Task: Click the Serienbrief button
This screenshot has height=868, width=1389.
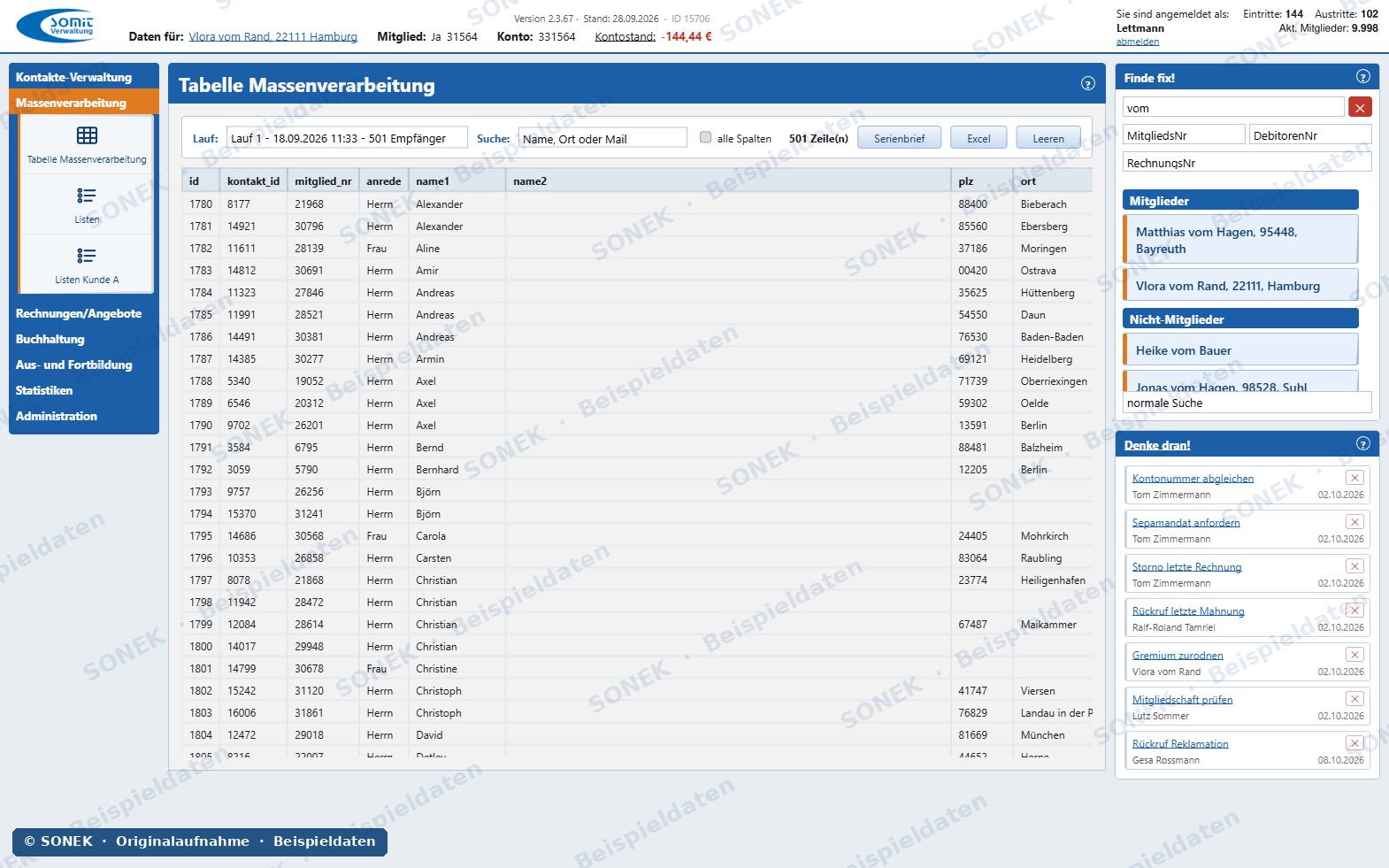Action: click(x=899, y=138)
